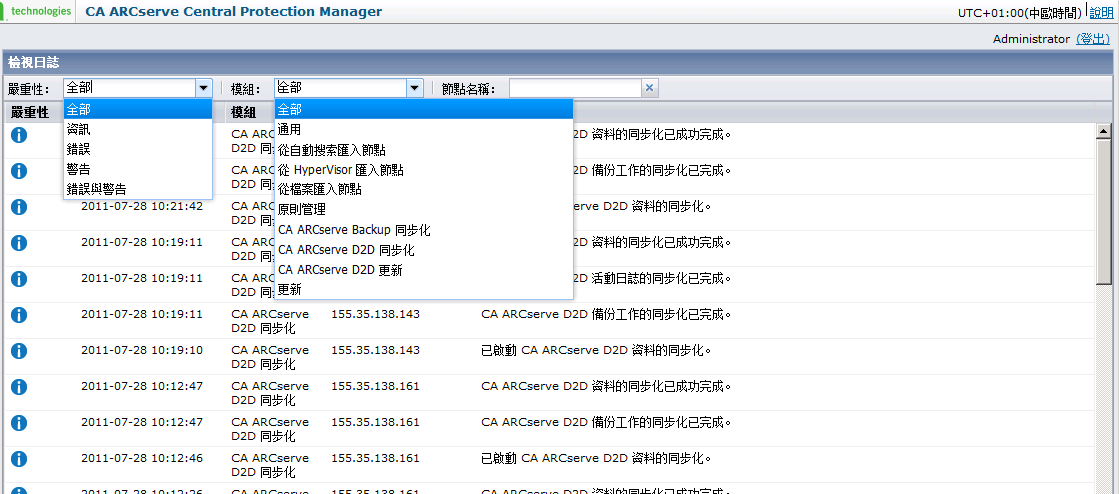Select CA ARCserve Backup 同步化 option
Viewport: 1119px width, 494px height.
pos(424,230)
